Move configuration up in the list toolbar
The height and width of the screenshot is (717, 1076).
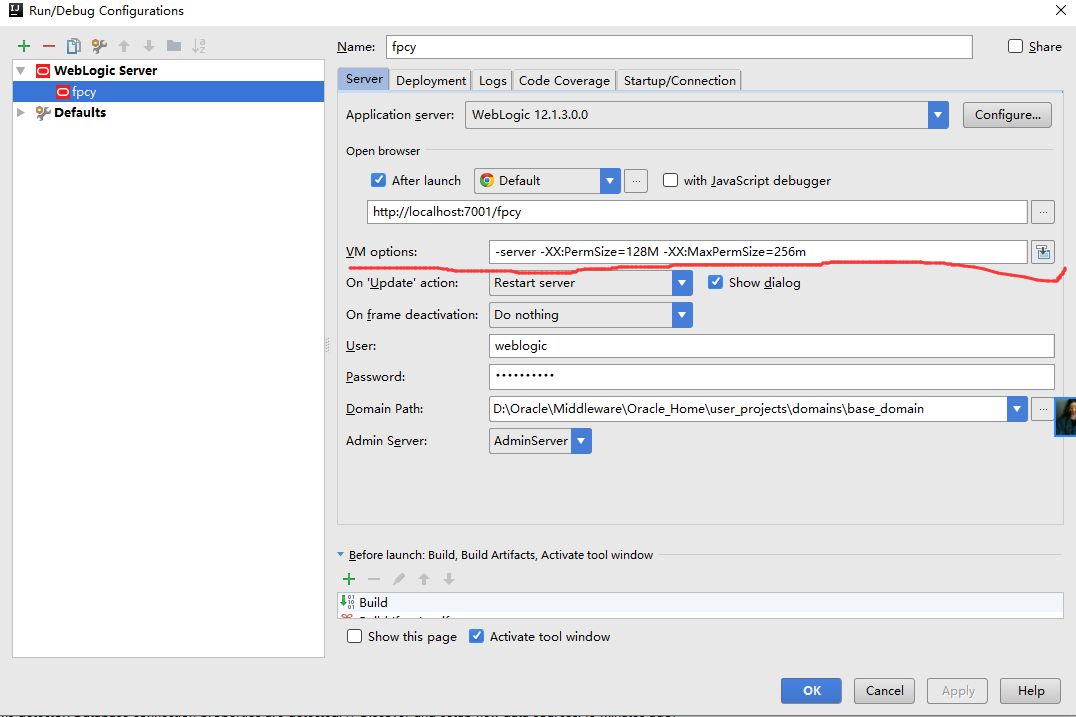click(124, 46)
